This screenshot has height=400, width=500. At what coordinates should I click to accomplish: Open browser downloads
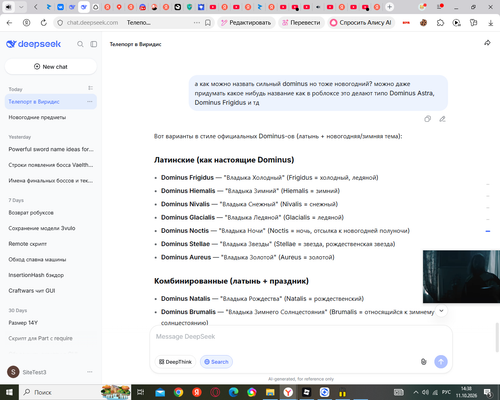coord(491,23)
